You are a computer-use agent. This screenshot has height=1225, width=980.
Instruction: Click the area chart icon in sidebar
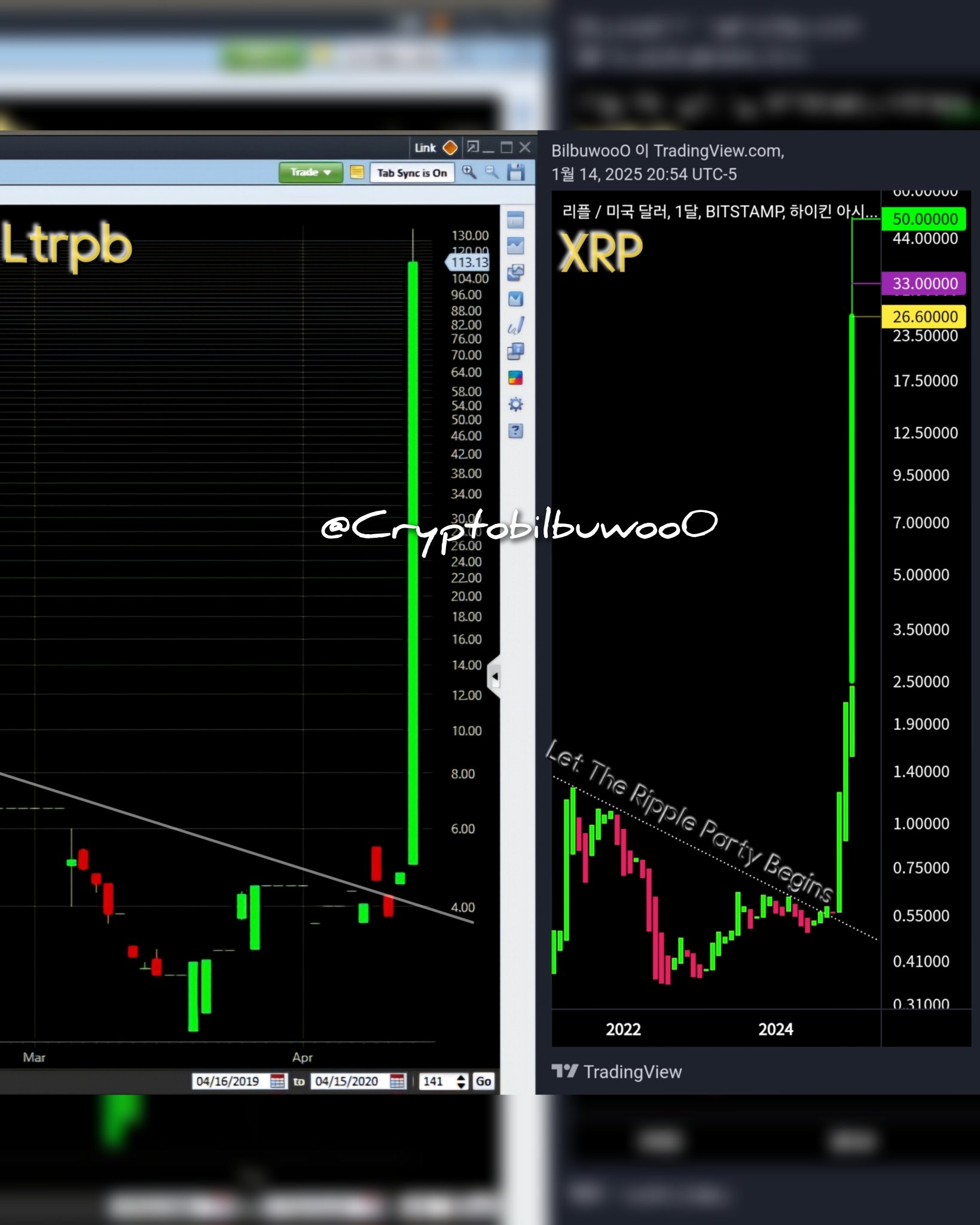tap(515, 246)
